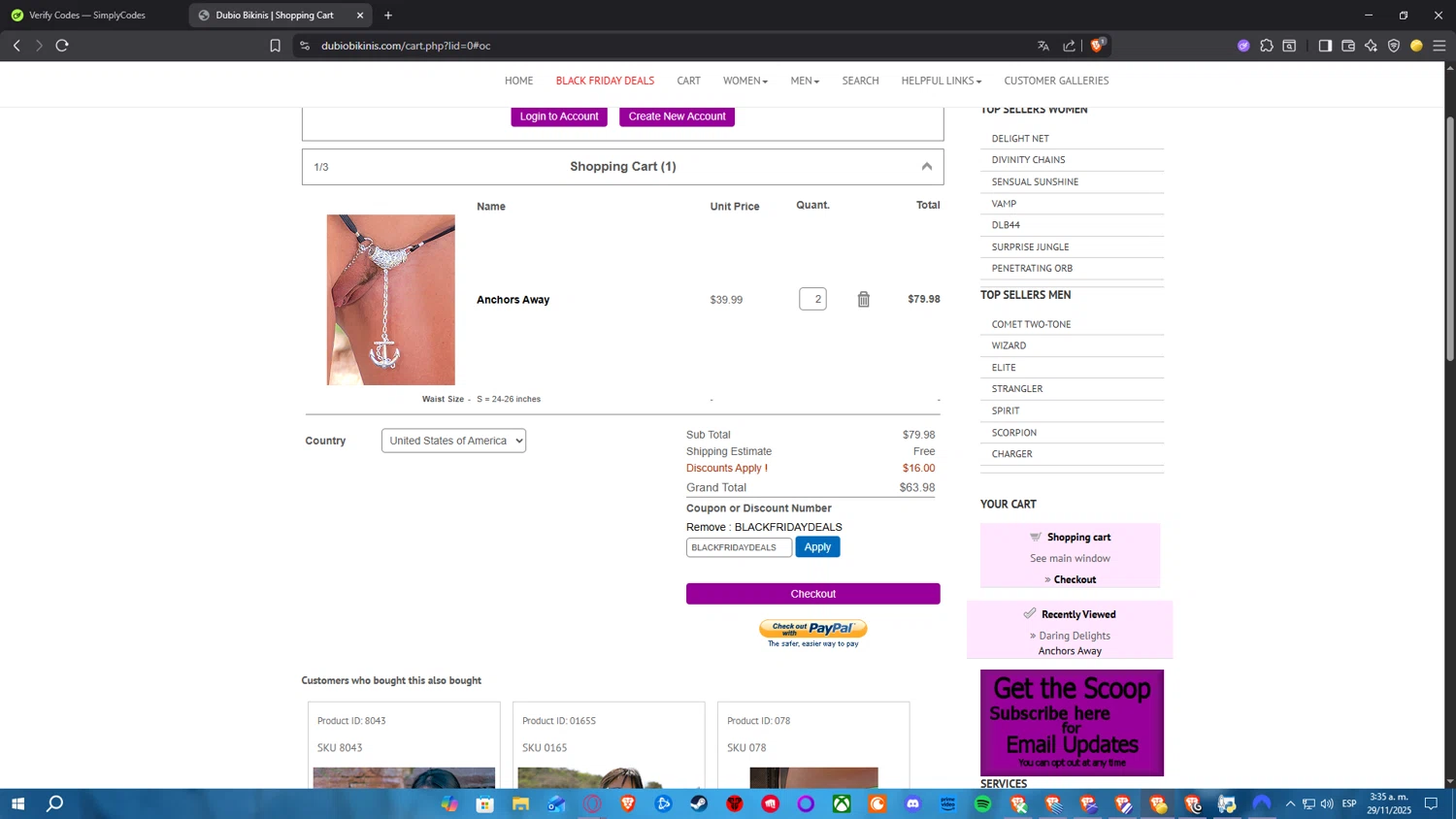Open the SEARCH nav link
Screen dimensions: 1456x819
(x=860, y=81)
